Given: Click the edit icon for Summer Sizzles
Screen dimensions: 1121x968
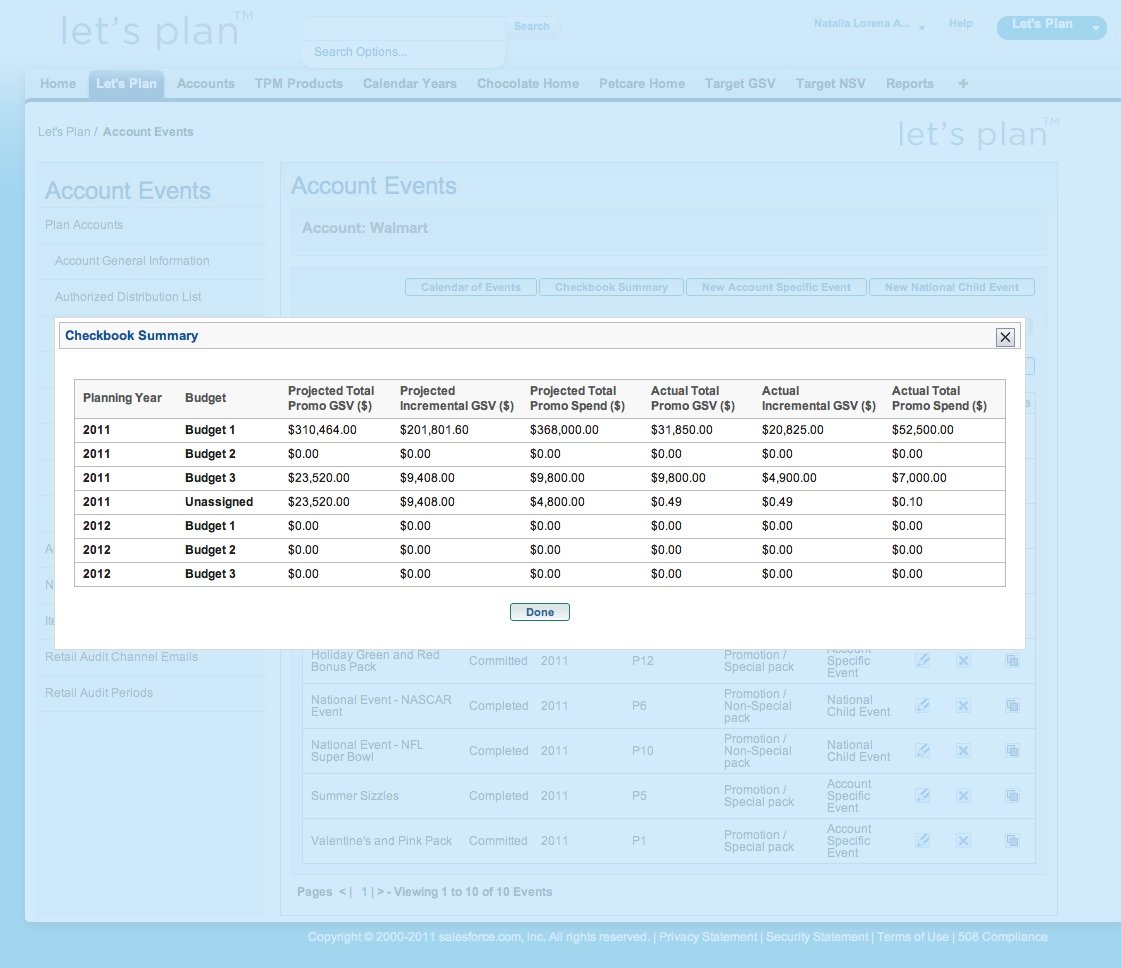Looking at the screenshot, I should click(x=923, y=796).
